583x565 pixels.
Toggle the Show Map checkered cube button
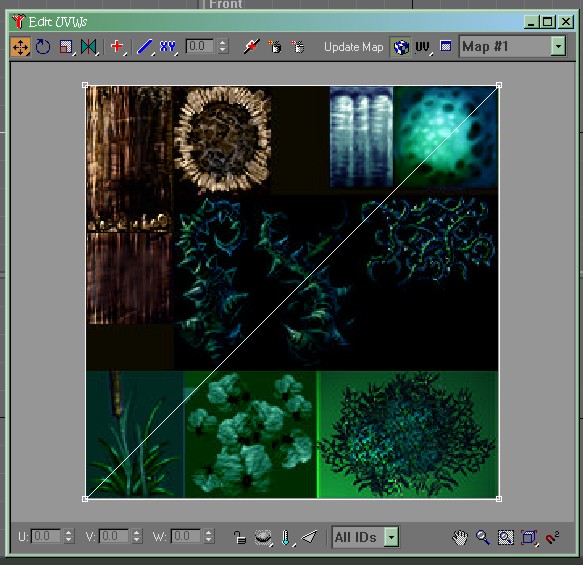point(400,47)
